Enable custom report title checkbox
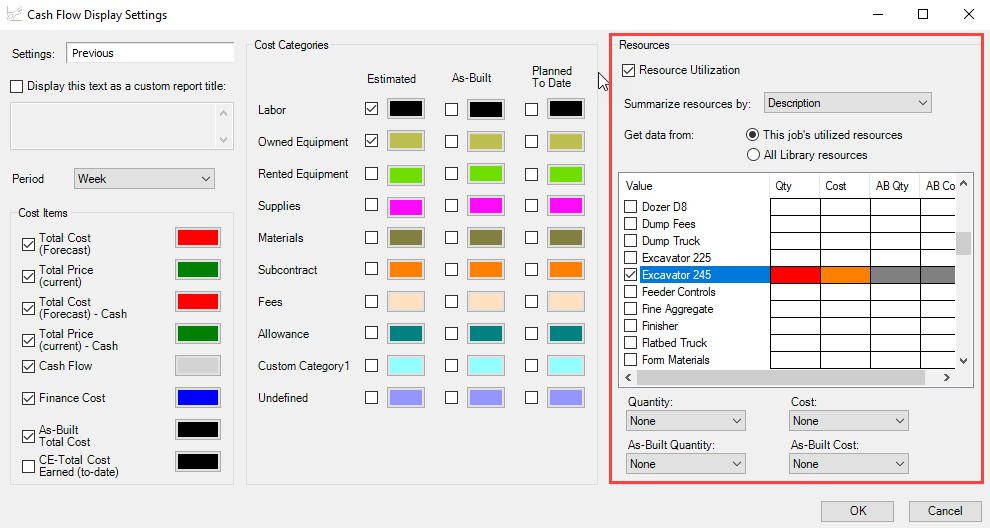Viewport: 990px width, 528px height. (16, 86)
